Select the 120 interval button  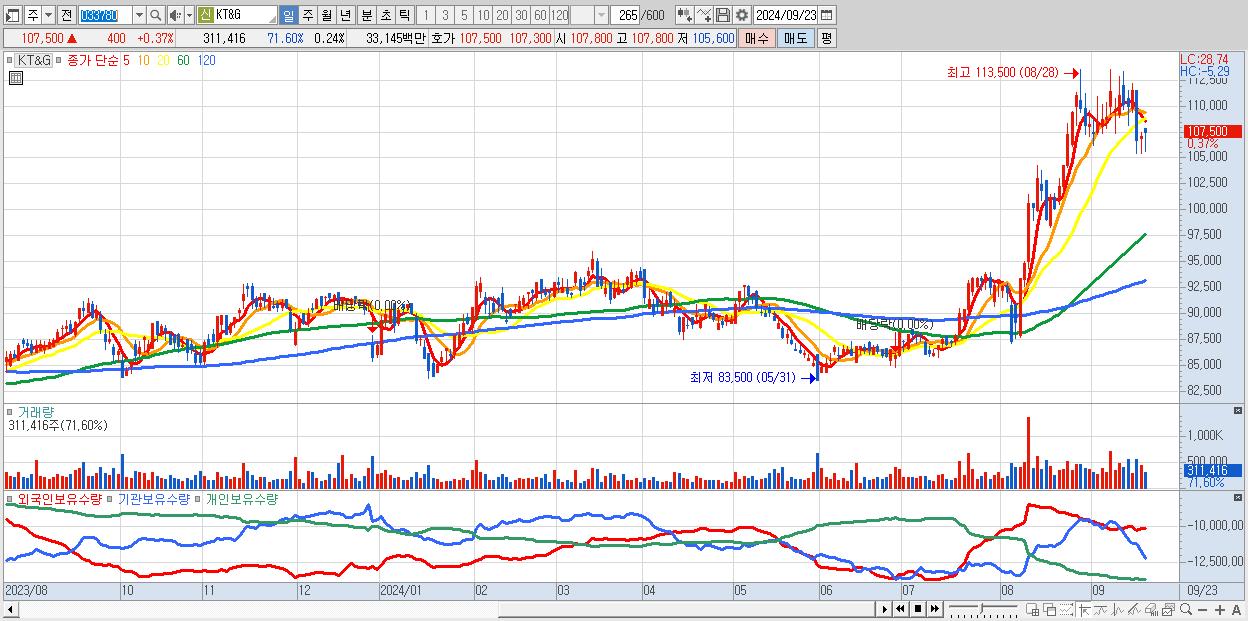(560, 15)
